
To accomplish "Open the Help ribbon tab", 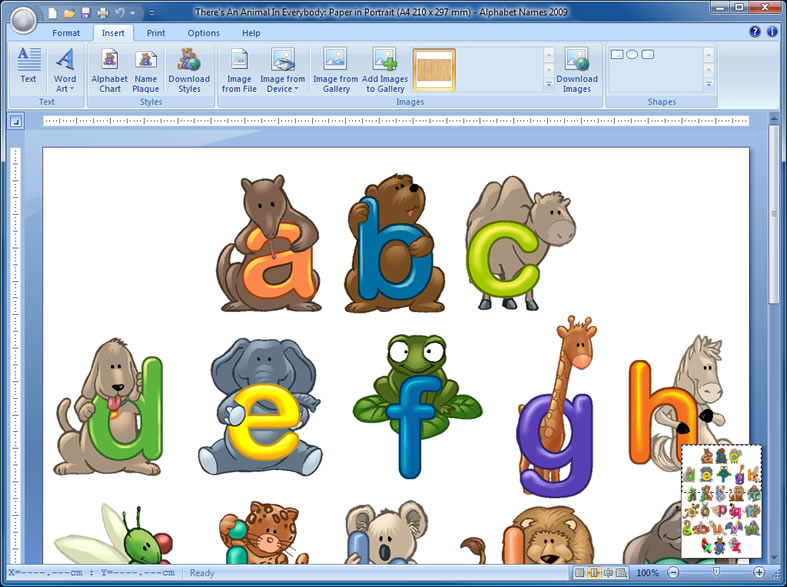I will coord(251,33).
